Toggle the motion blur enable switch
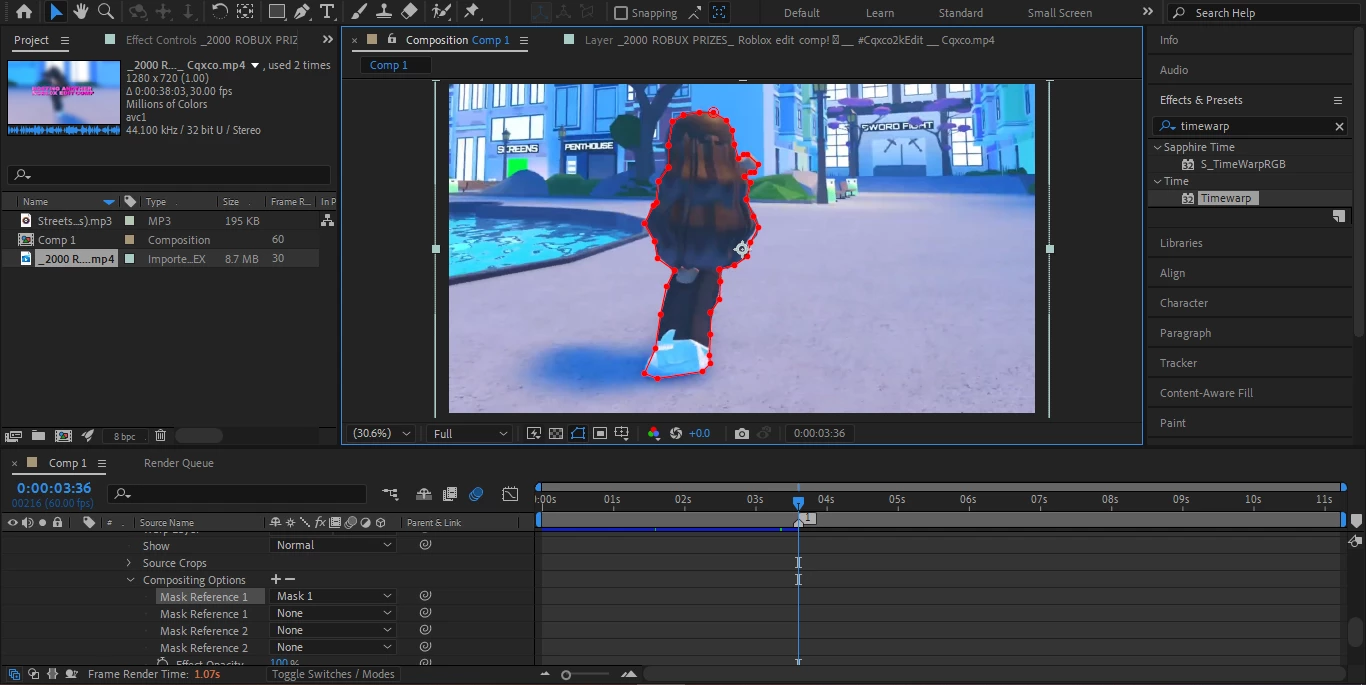Screen dimensions: 1366x685 (476, 494)
